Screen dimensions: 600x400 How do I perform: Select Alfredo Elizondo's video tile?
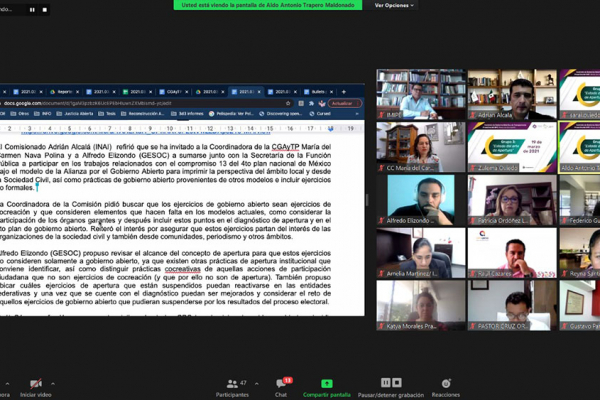pos(421,200)
